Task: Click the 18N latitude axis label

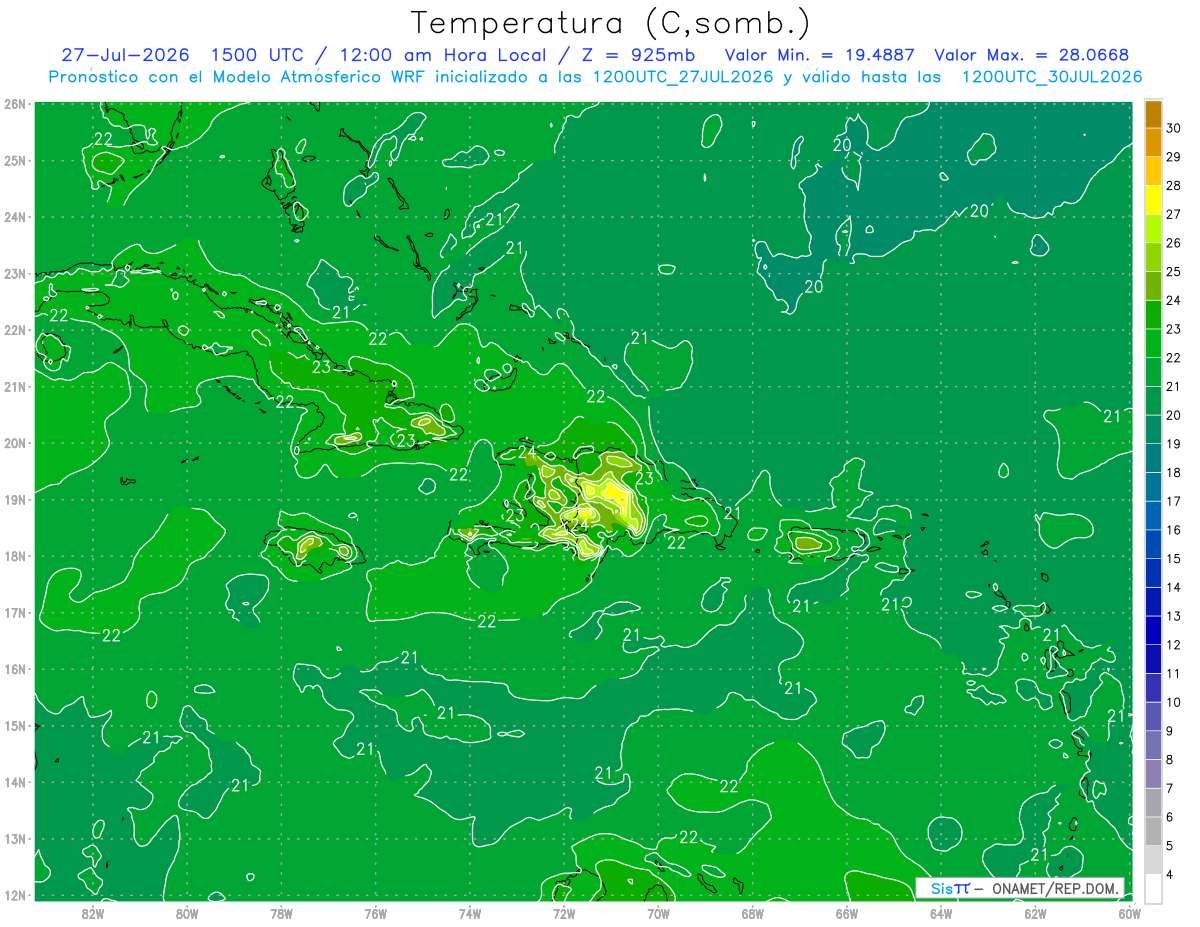Action: (x=15, y=556)
